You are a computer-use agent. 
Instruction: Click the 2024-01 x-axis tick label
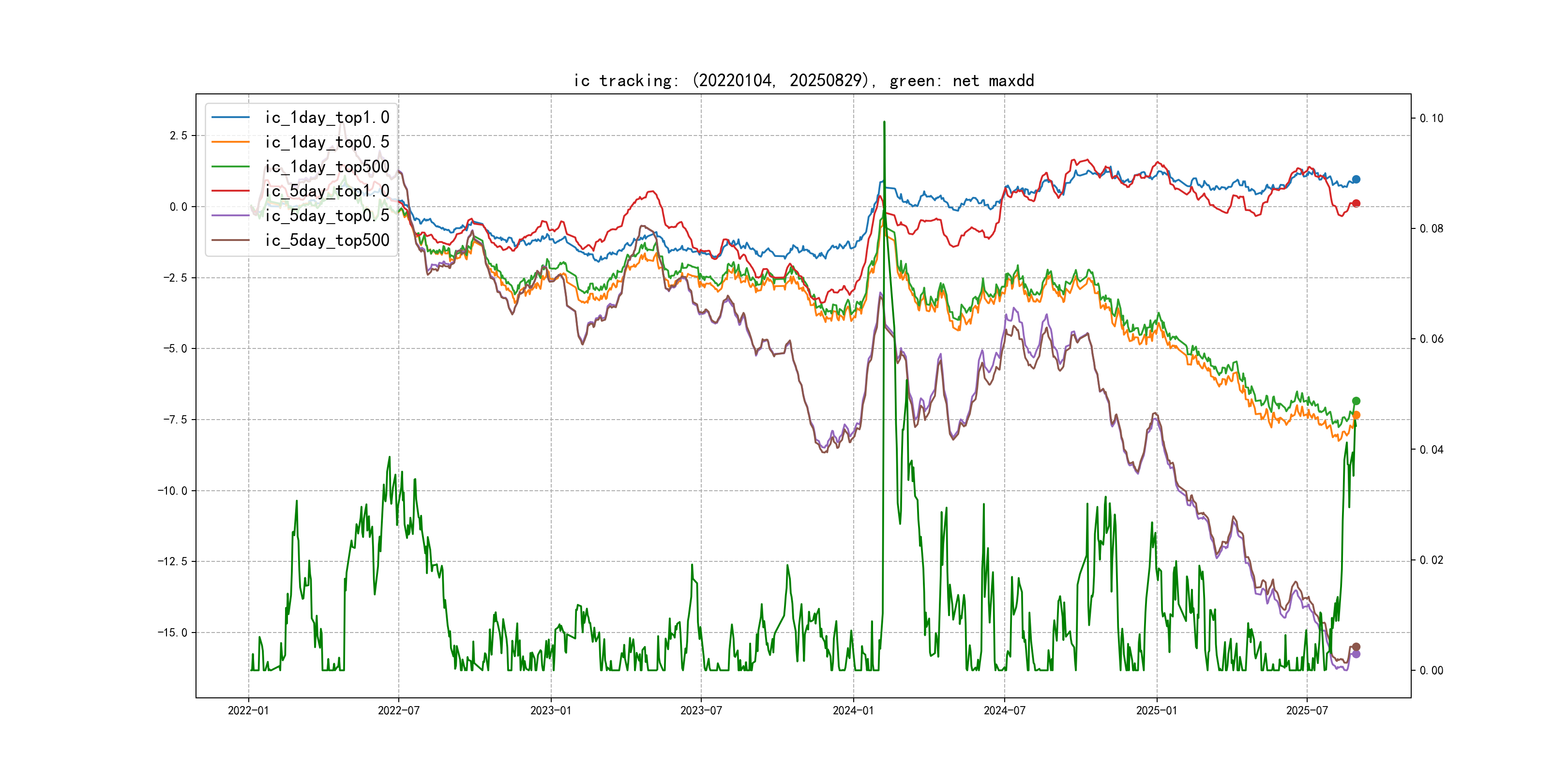853,710
